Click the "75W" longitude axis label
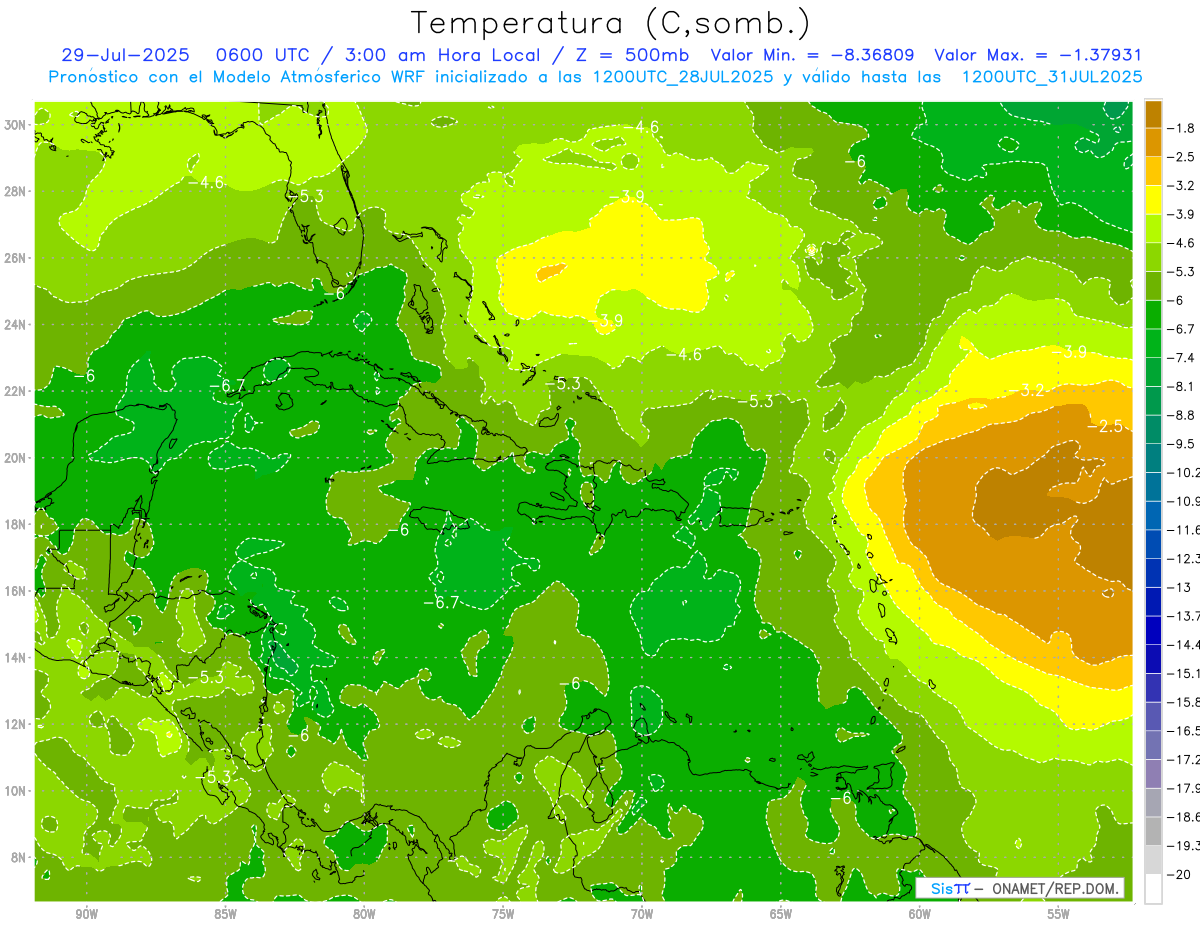This screenshot has height=927, width=1200. click(503, 914)
